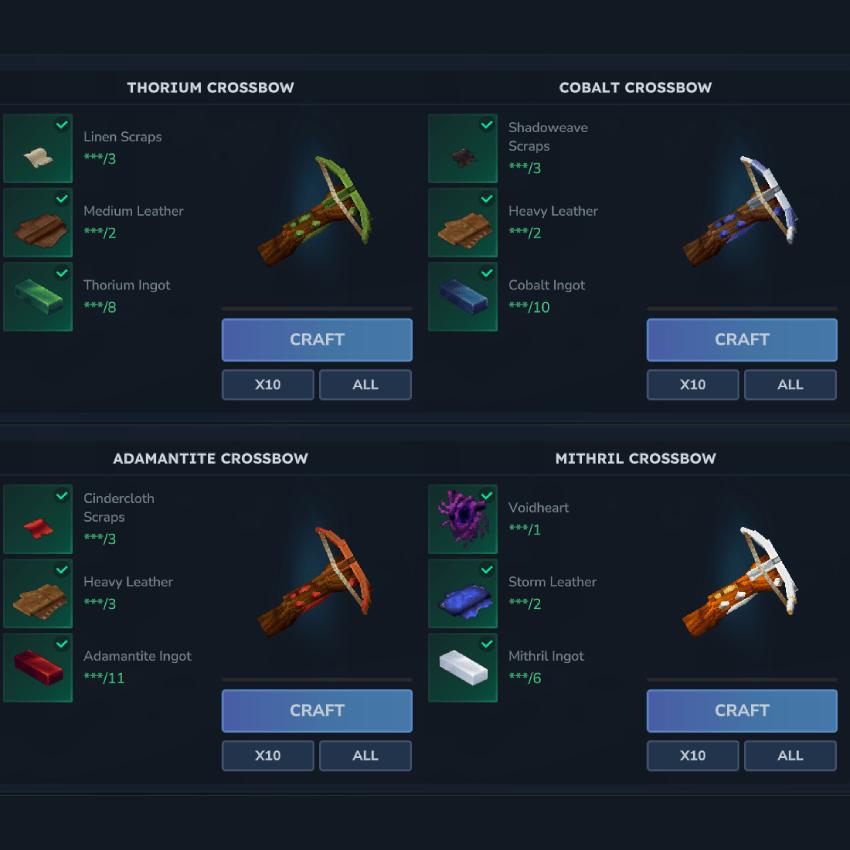Craft the Cobalt Crossbow
This screenshot has width=850, height=850.
(x=742, y=340)
